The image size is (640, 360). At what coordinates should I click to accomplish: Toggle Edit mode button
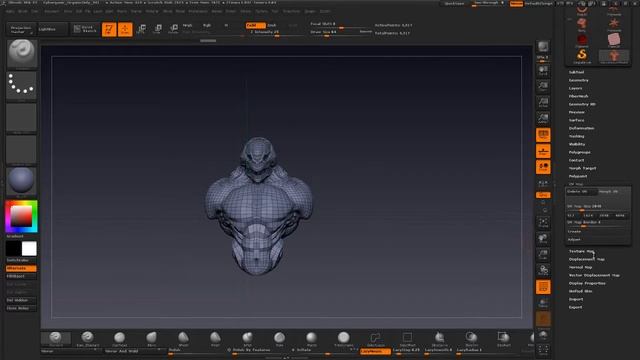coord(109,29)
